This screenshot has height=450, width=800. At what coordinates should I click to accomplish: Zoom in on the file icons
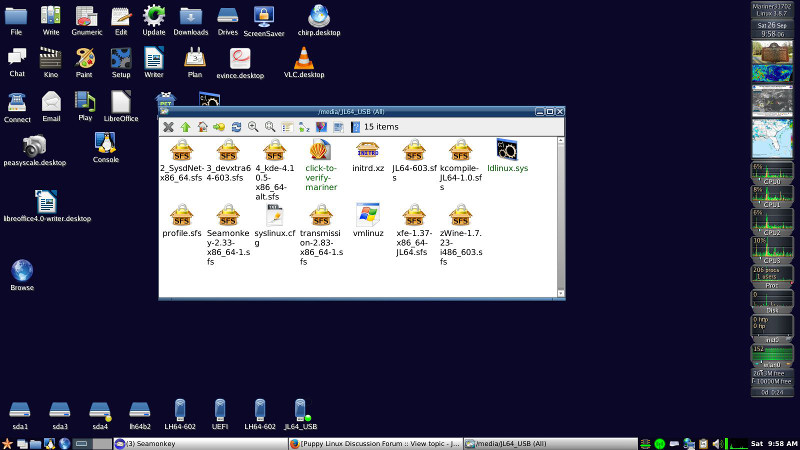pos(253,127)
